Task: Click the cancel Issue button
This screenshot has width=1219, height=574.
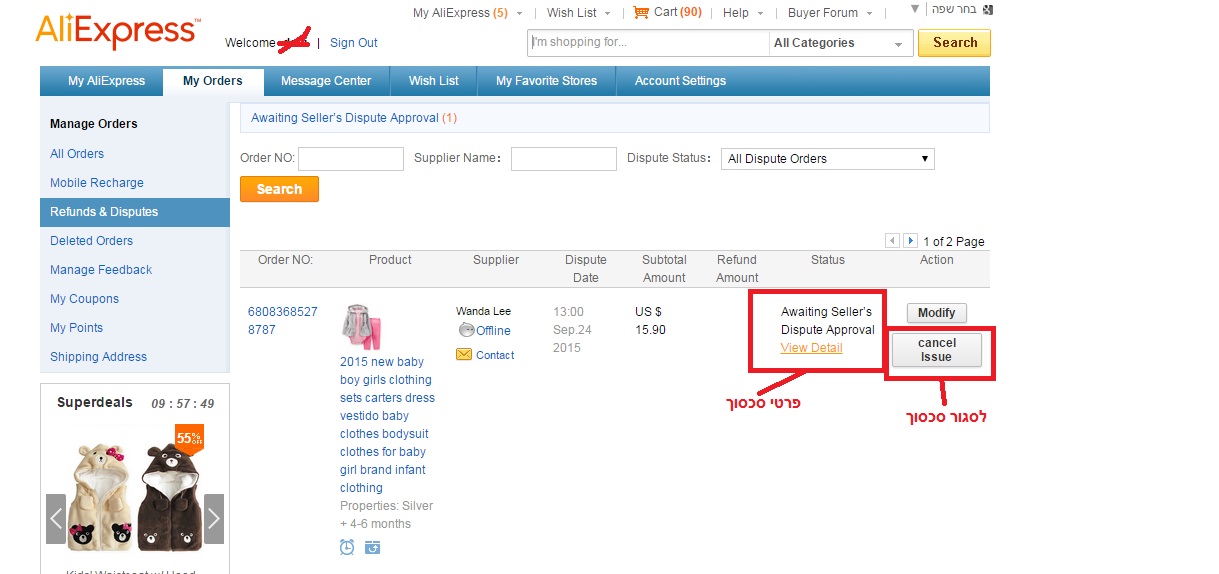Action: (937, 350)
